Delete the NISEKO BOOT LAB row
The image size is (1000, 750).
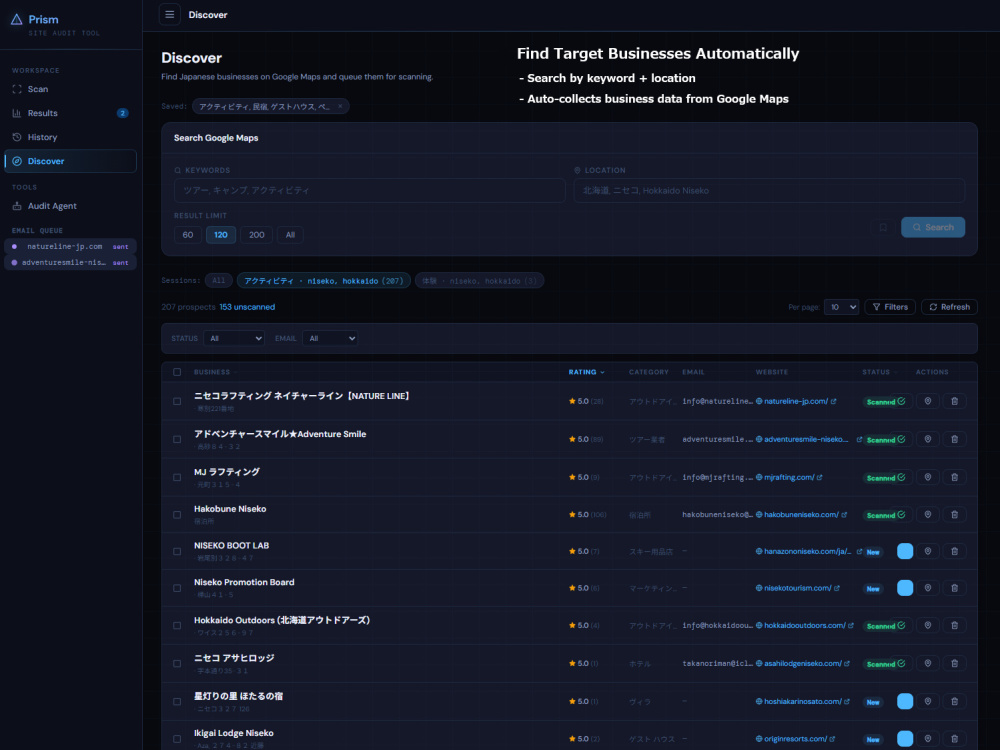tap(955, 552)
